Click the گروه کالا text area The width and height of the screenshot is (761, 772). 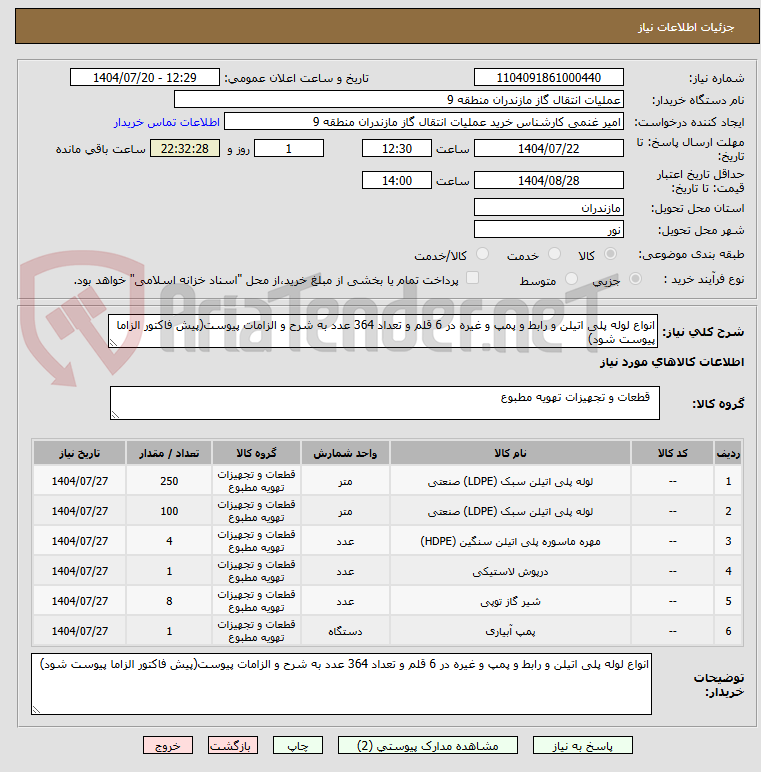pos(385,403)
